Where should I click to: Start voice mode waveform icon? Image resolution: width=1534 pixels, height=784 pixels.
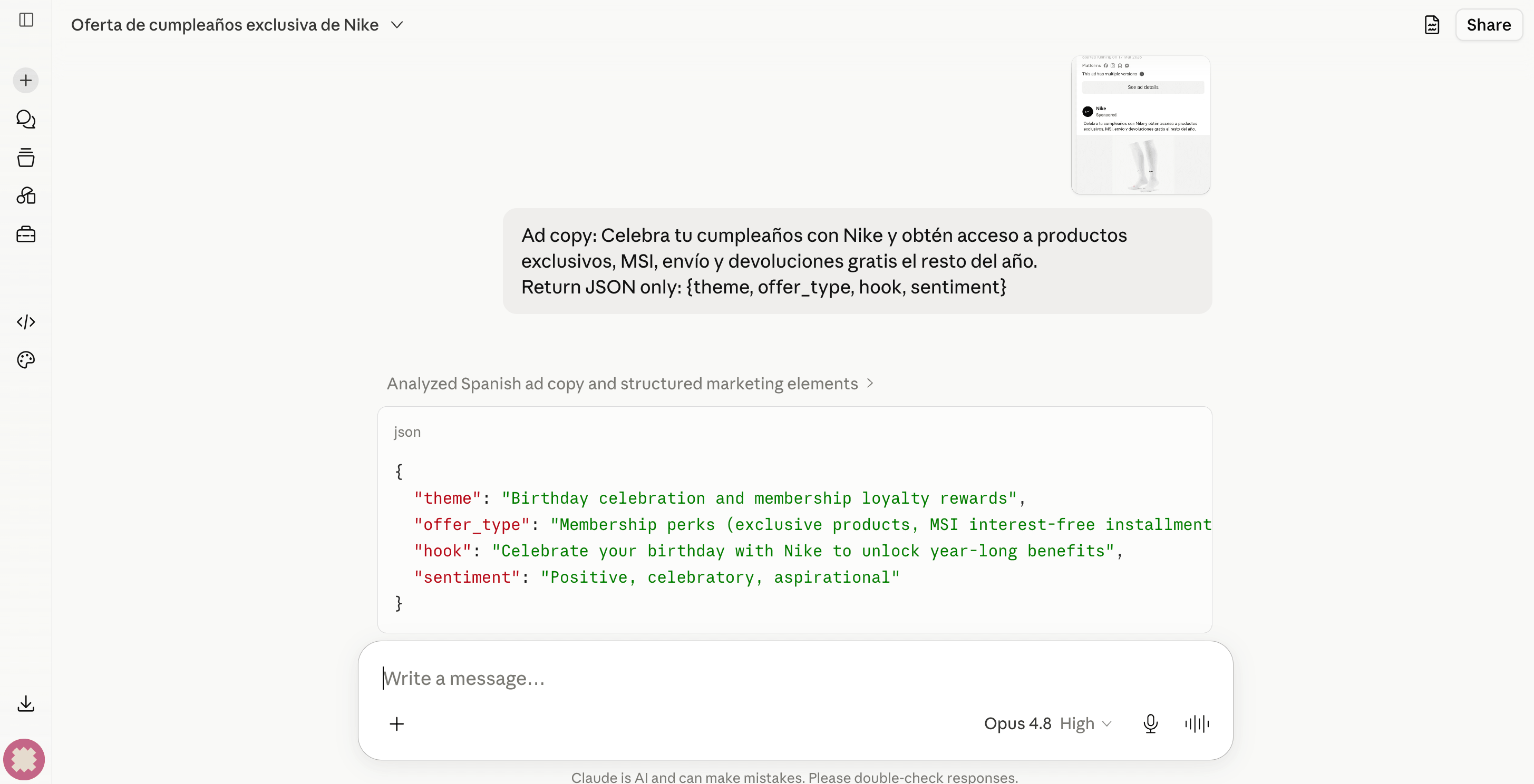[x=1197, y=724]
